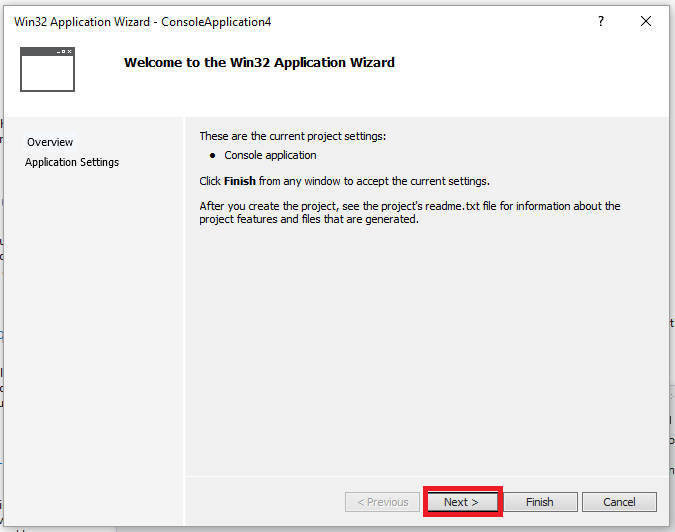The height and width of the screenshot is (532, 675).
Task: Click the bullet point before Console application
Action: click(212, 156)
